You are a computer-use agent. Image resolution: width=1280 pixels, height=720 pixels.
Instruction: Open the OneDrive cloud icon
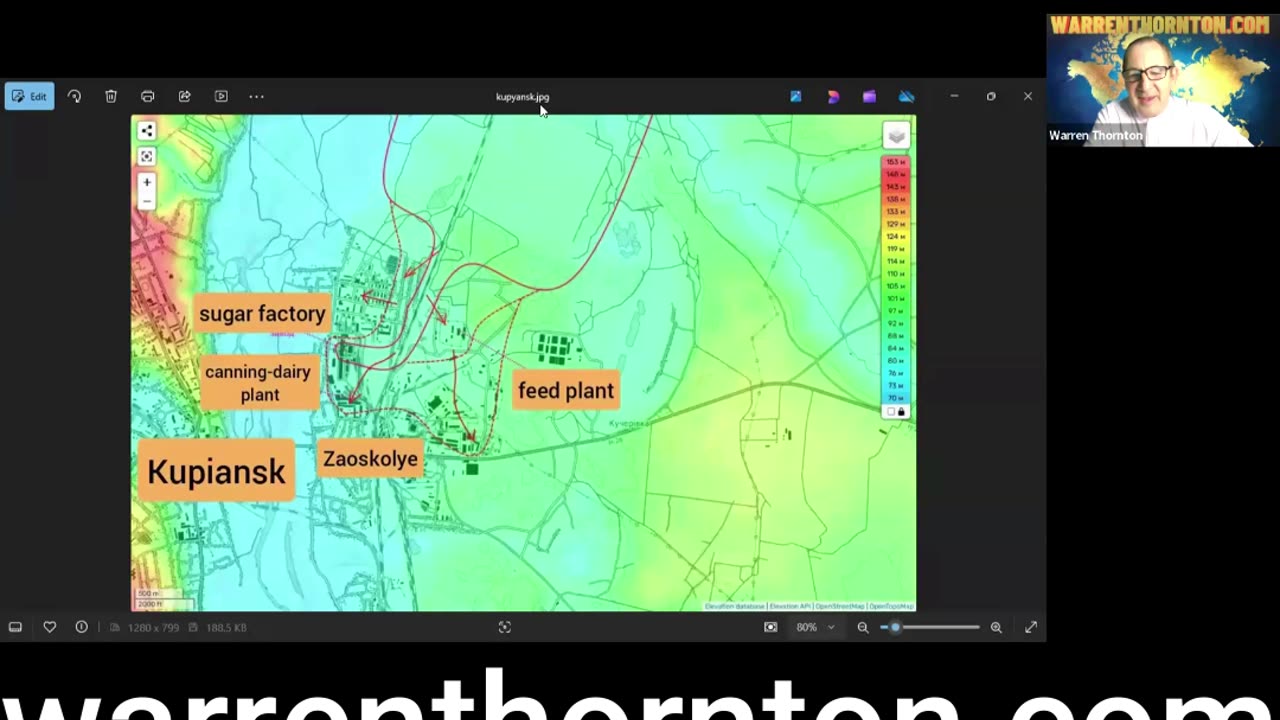tap(906, 96)
